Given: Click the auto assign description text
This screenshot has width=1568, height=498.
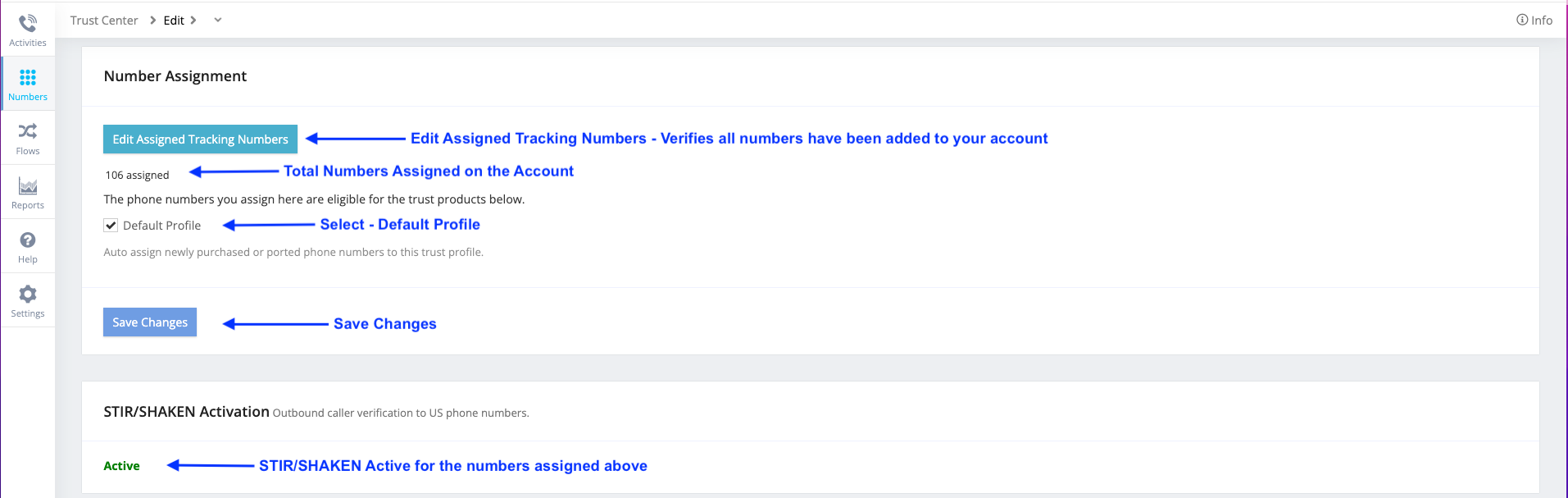Looking at the screenshot, I should [x=293, y=252].
